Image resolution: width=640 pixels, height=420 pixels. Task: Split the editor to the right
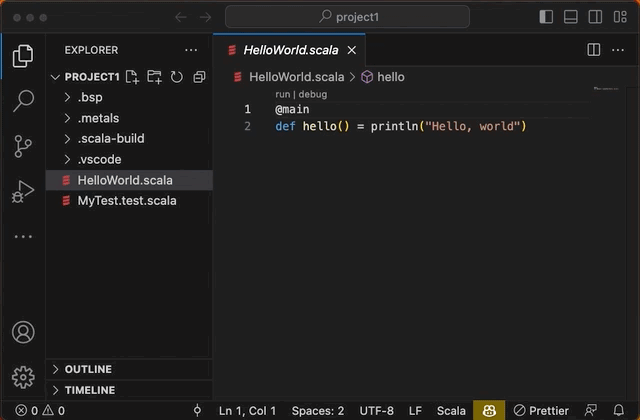[593, 50]
